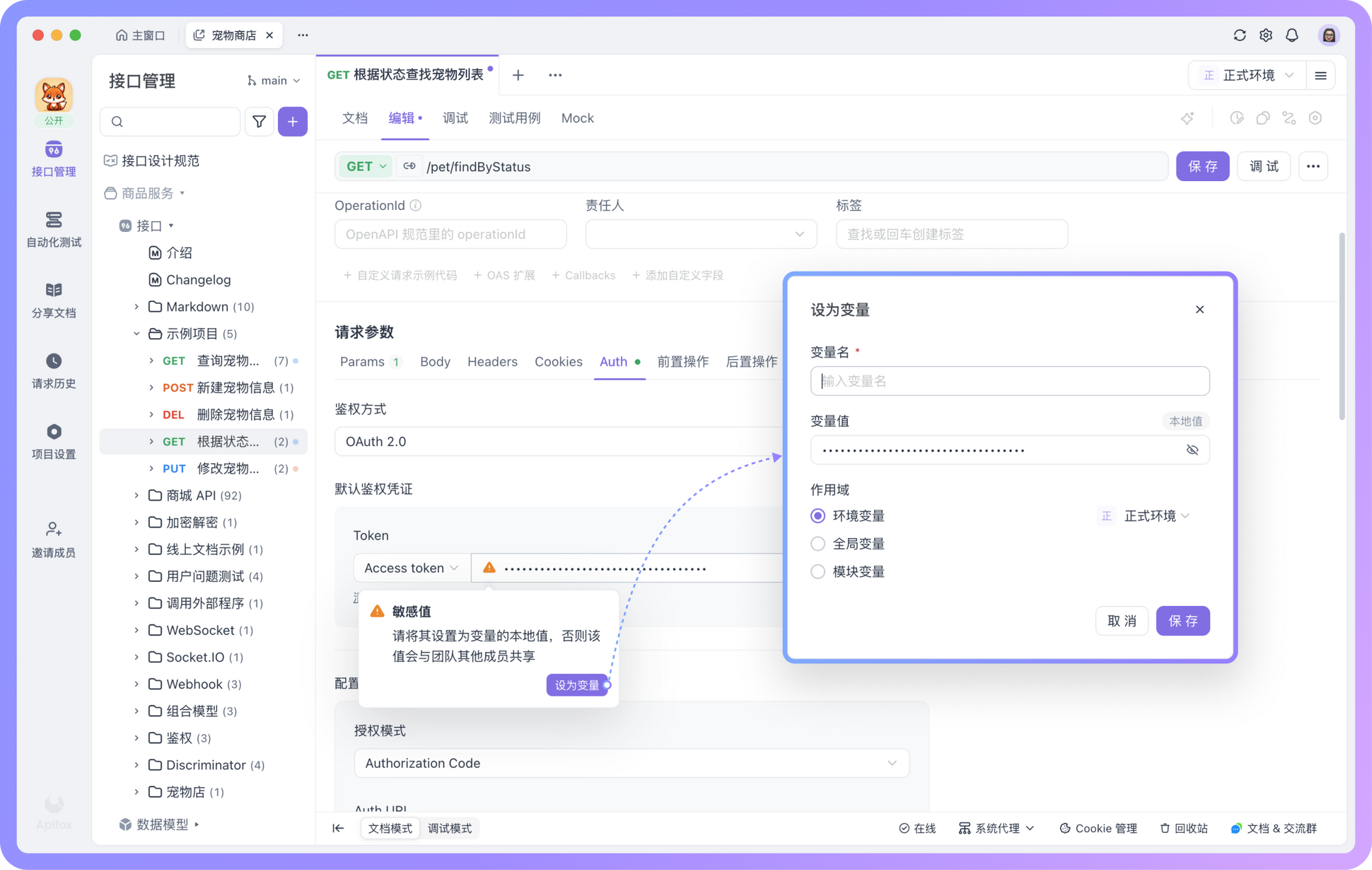Switch to the Mock tab
This screenshot has height=870, width=1372.
(577, 117)
